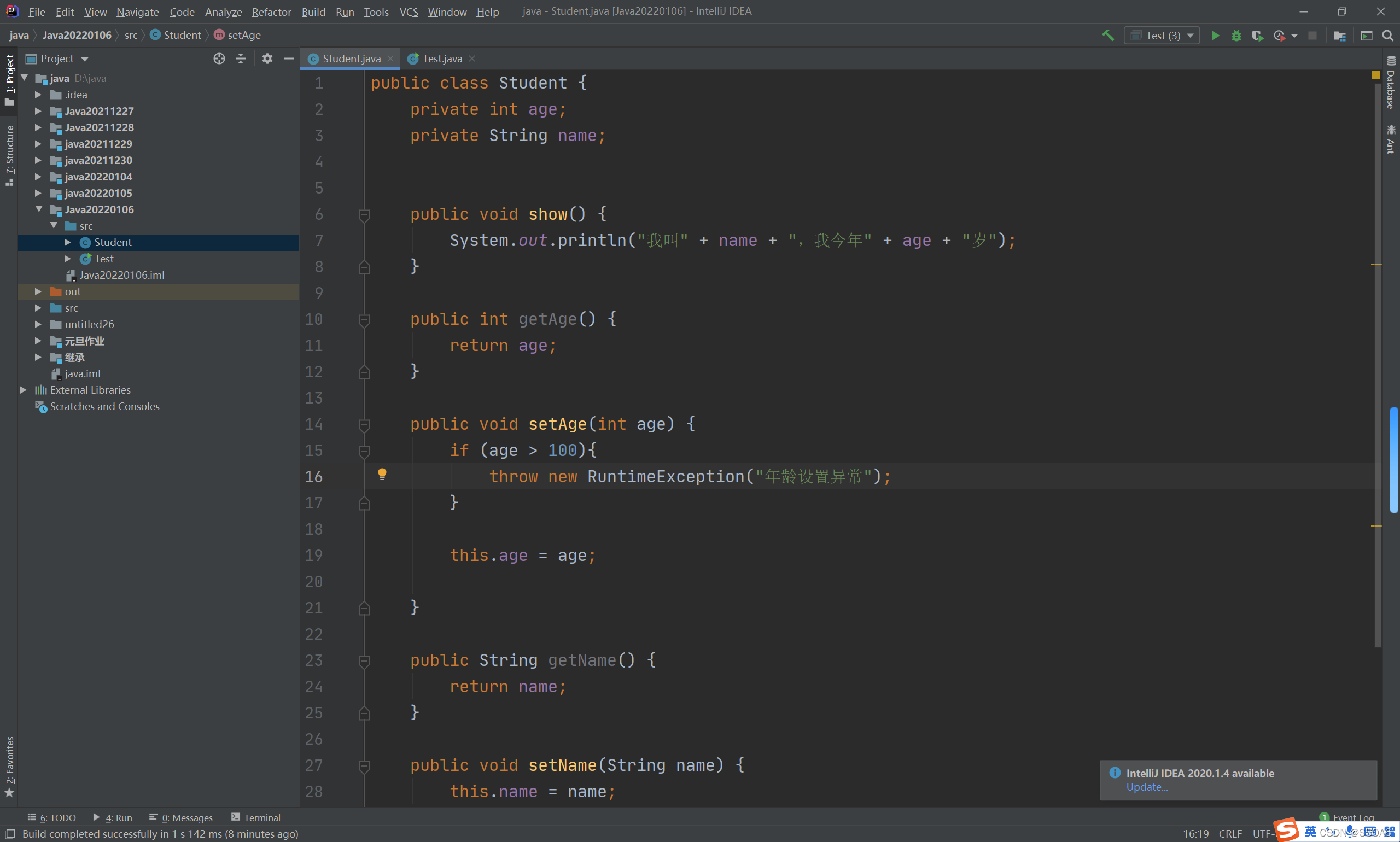Expand the Student class node
Viewport: 1400px width, 842px height.
click(67, 242)
